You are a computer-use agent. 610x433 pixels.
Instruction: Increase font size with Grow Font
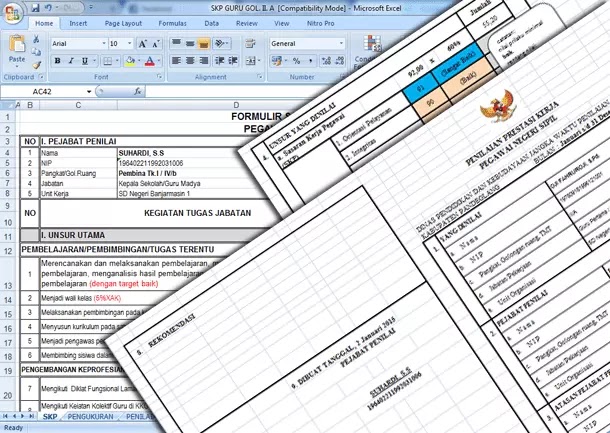[x=142, y=44]
